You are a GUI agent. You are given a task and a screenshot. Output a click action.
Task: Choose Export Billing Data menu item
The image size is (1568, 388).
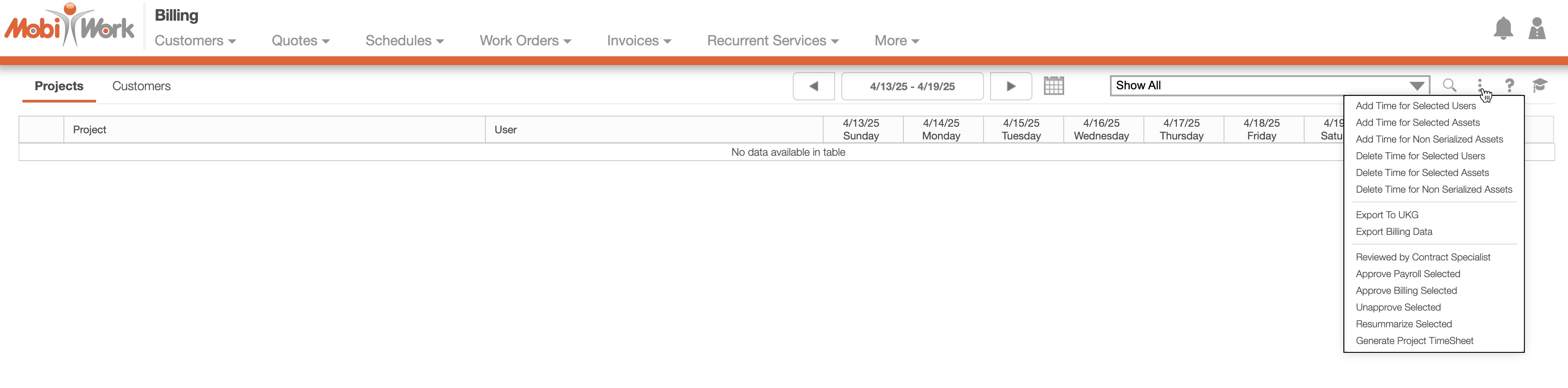pyautogui.click(x=1393, y=232)
